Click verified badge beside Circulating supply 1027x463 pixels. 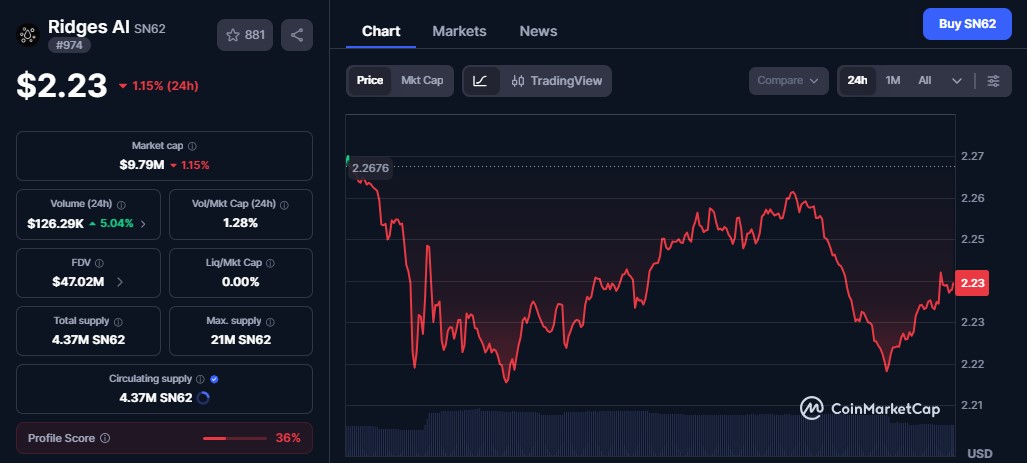[214, 379]
